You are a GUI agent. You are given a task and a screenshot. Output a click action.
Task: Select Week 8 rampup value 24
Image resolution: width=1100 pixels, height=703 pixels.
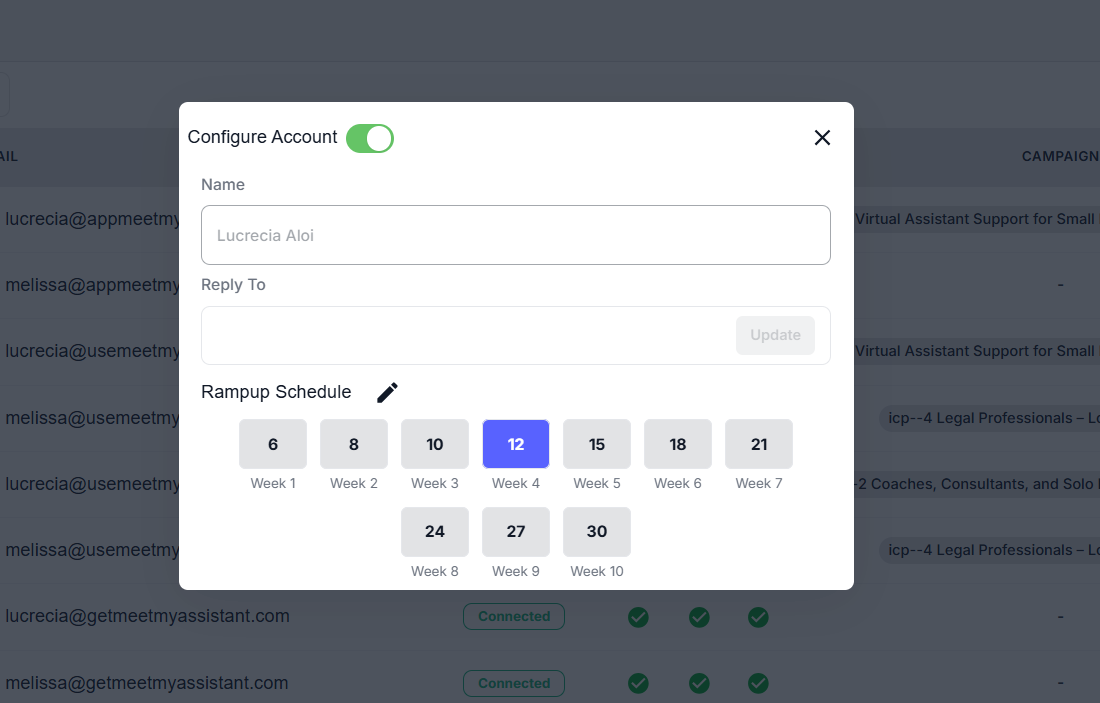[x=435, y=531]
